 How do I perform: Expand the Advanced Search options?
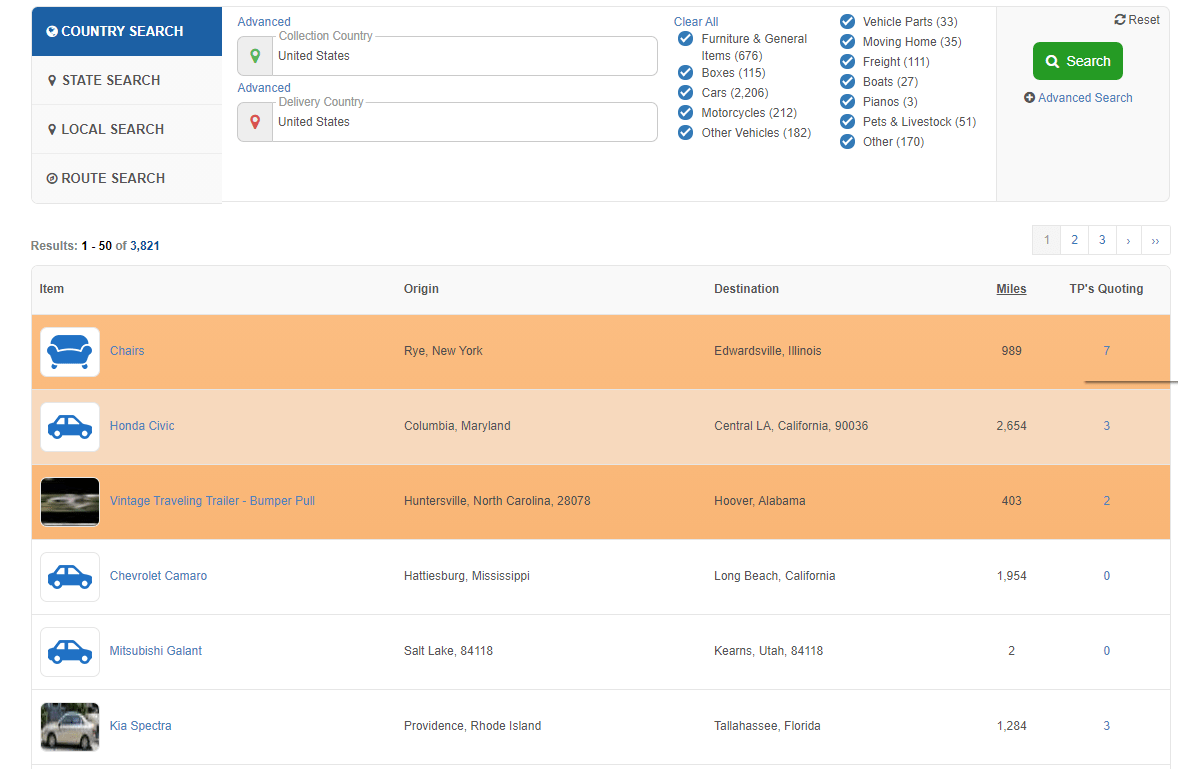[x=1078, y=98]
